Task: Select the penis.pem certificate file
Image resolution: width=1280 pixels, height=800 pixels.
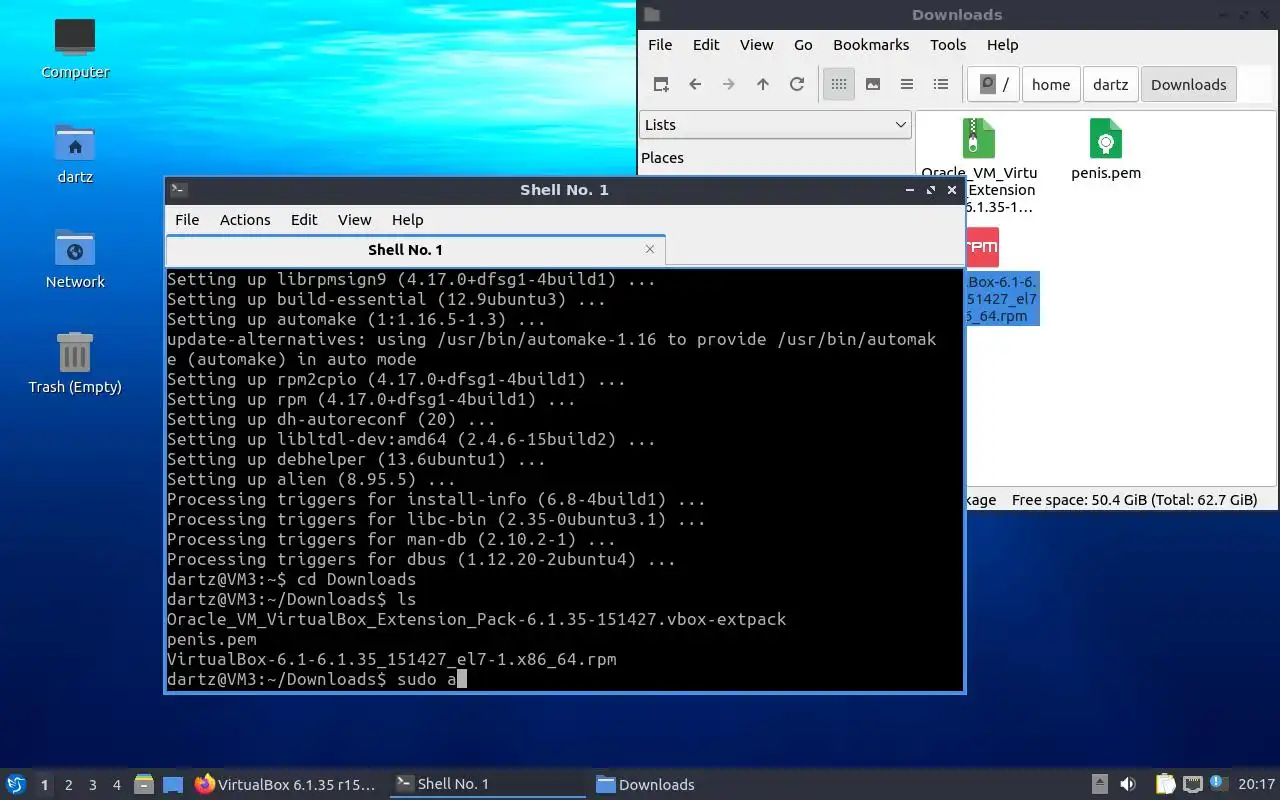Action: (1106, 139)
